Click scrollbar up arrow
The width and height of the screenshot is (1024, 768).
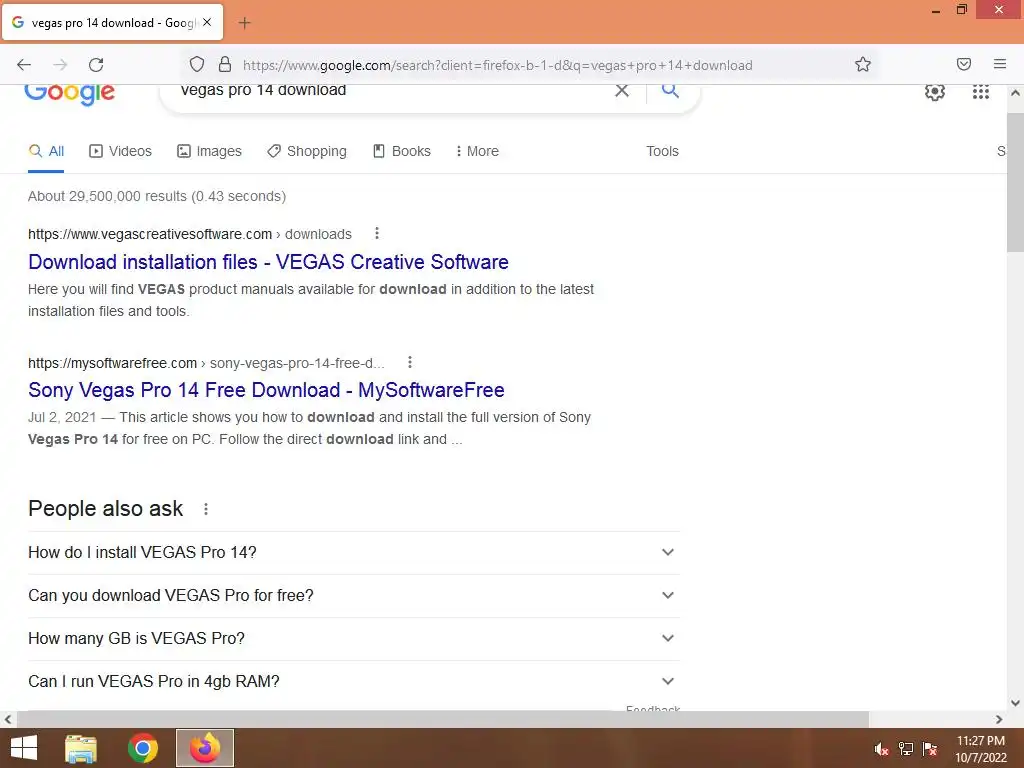tap(1015, 93)
